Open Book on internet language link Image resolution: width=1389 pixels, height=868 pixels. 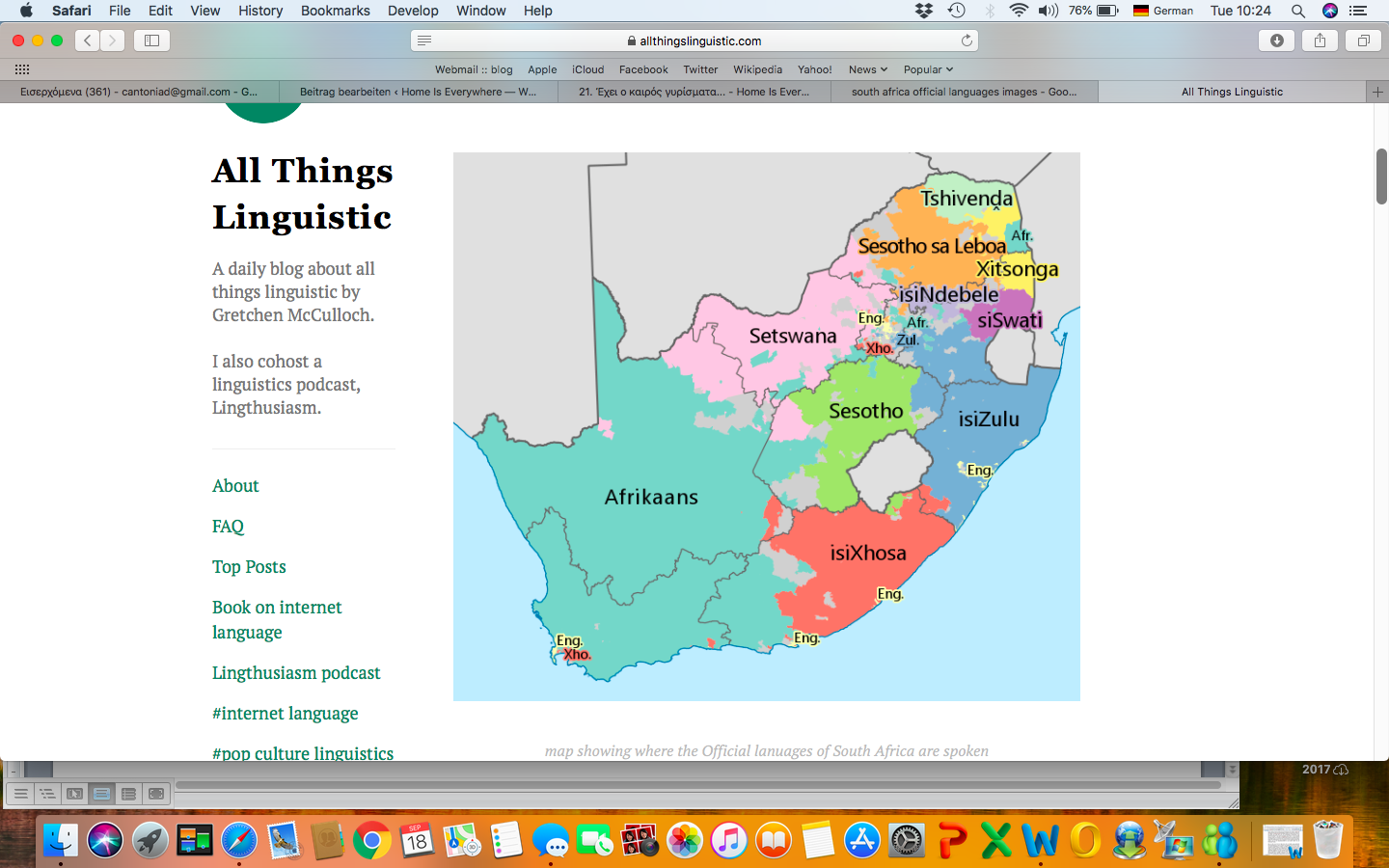pyautogui.click(x=277, y=620)
